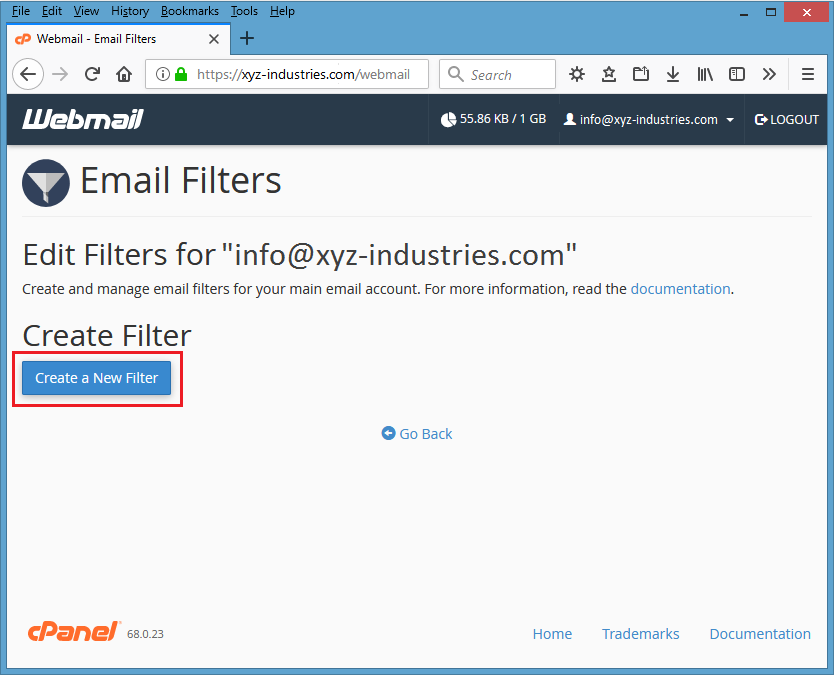The image size is (834, 675).
Task: Click the Email Filters funnel icon
Action: coord(46,183)
